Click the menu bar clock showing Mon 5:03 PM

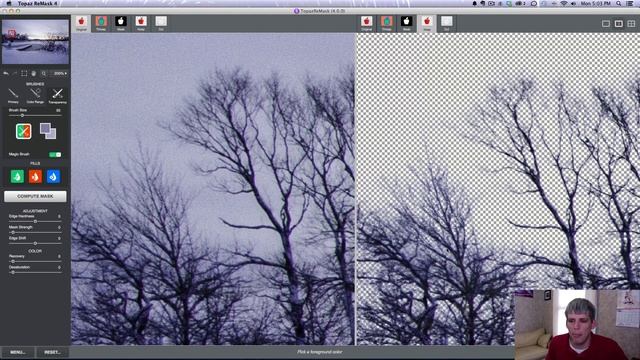(x=596, y=3)
